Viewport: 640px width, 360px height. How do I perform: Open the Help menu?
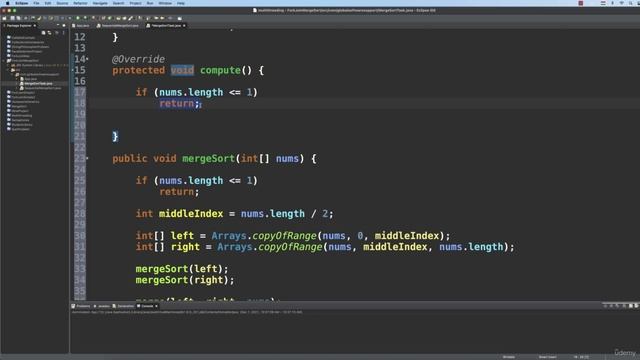tap(181, 3)
